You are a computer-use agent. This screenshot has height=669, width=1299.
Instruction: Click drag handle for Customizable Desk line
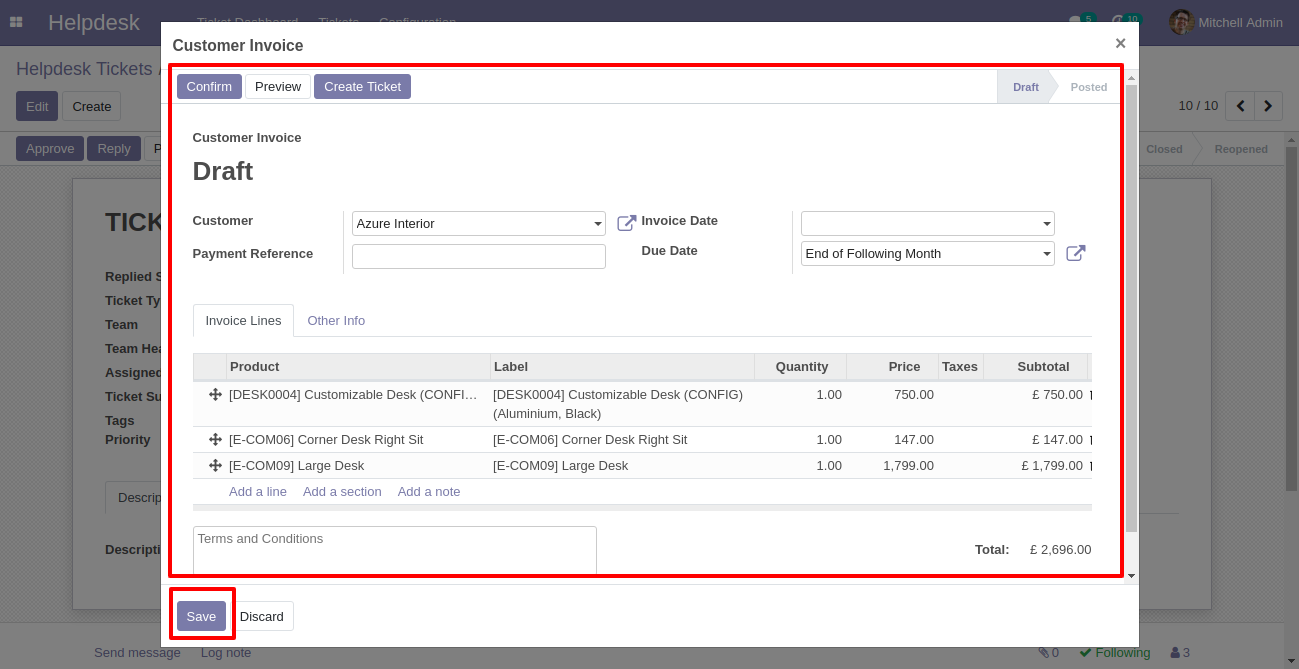point(215,395)
